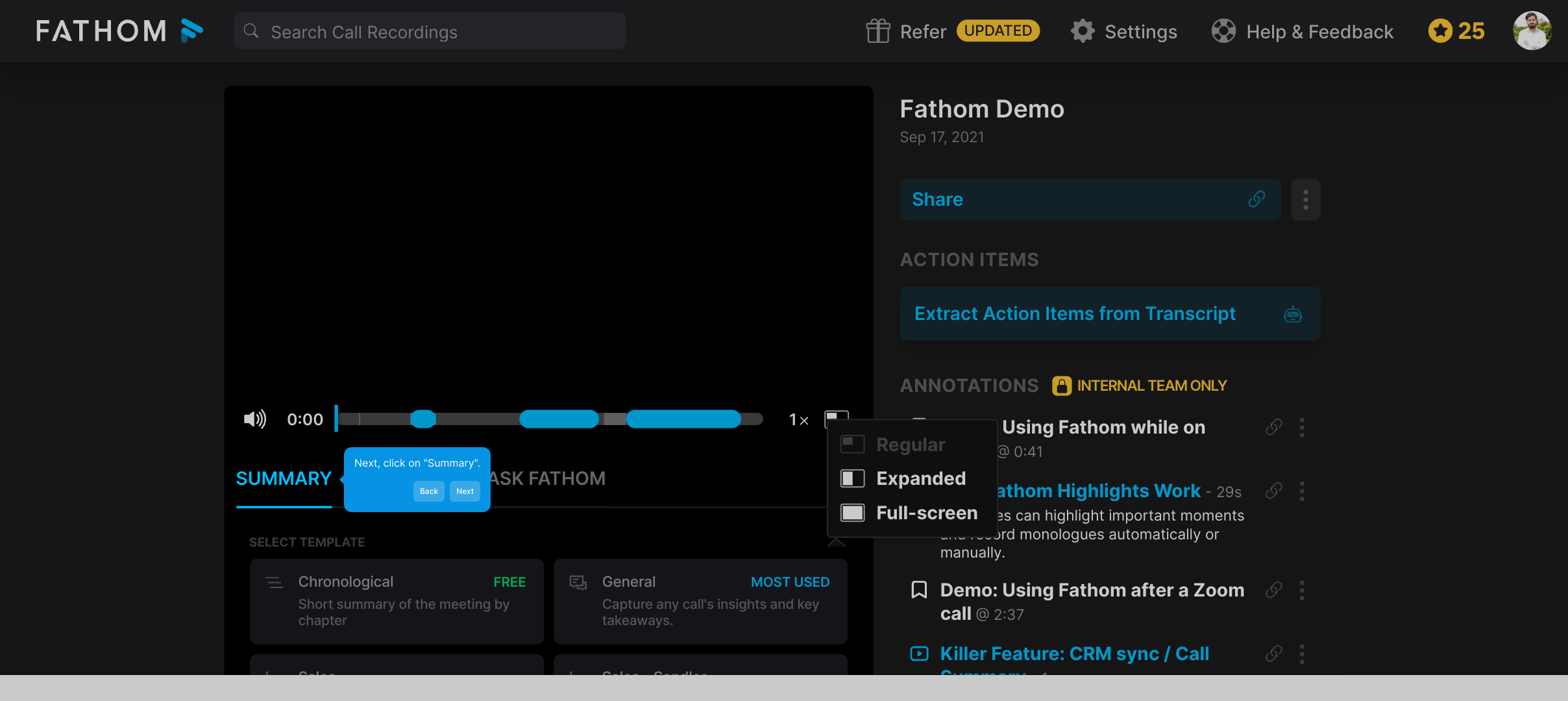The width and height of the screenshot is (1568, 701).
Task: Click the gold star points icon
Action: [1440, 31]
